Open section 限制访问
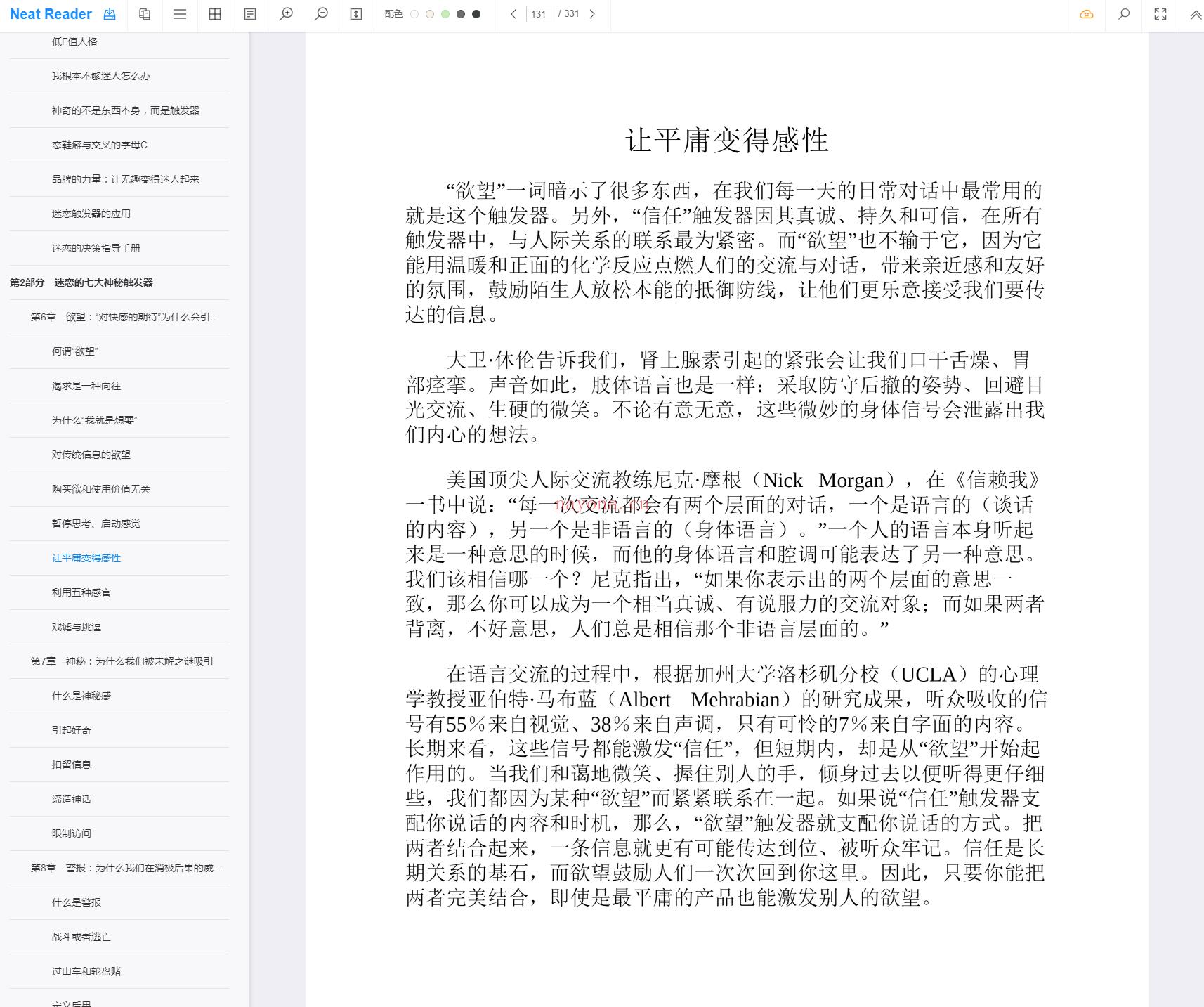1204x1007 pixels. (71, 833)
